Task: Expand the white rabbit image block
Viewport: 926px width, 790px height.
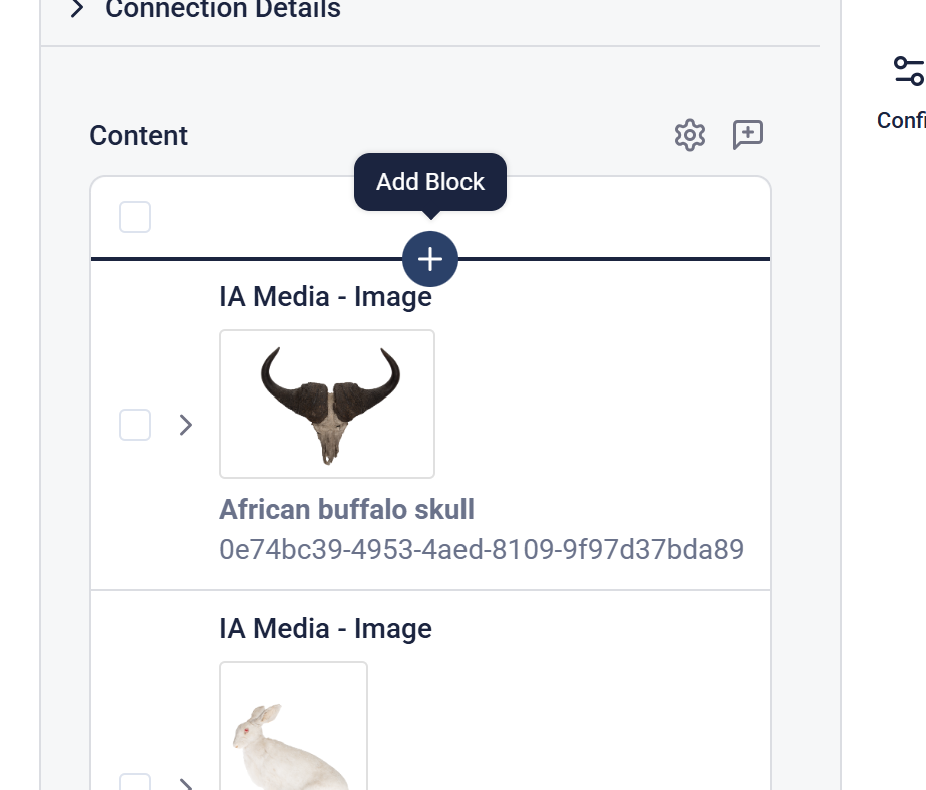Action: click(185, 783)
